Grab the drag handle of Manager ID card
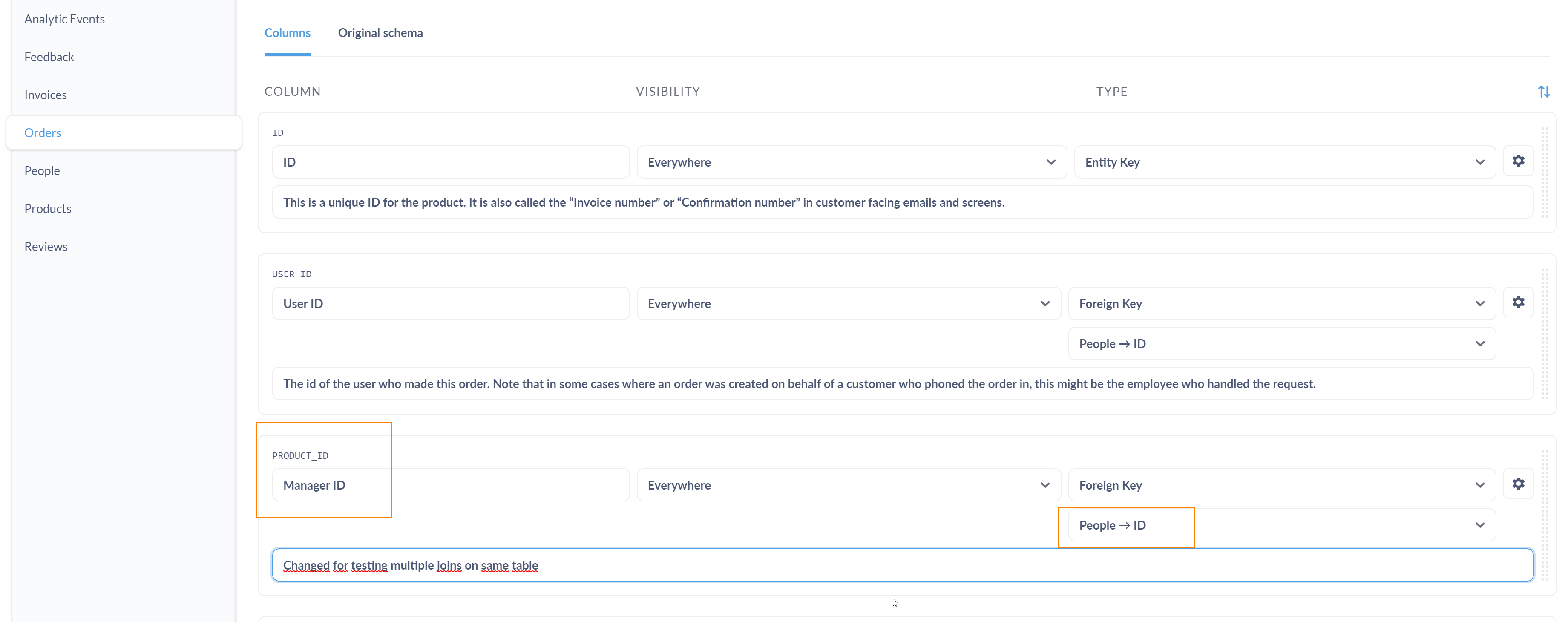 [1544, 515]
